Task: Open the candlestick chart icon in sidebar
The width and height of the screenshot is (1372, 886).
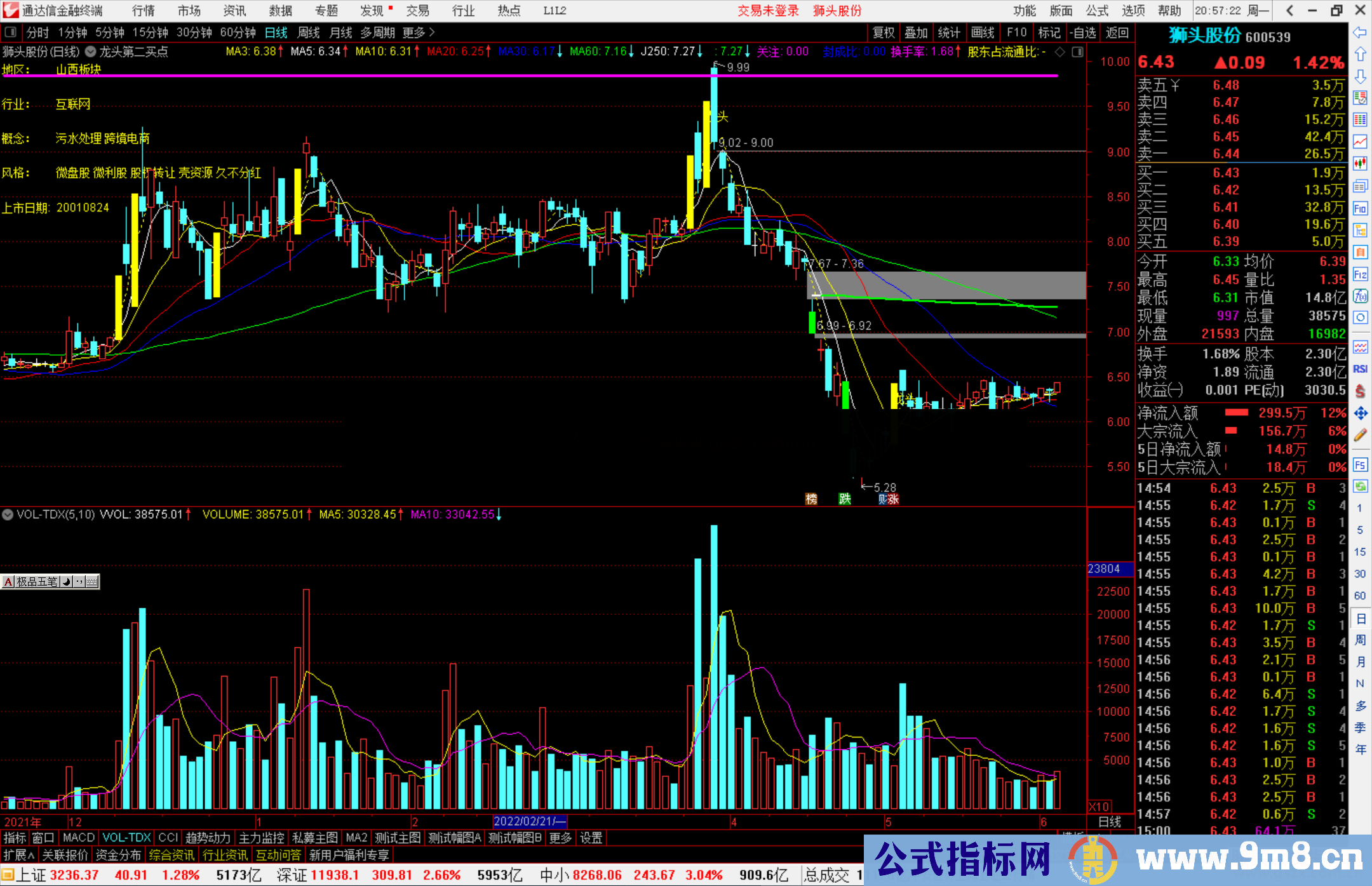Action: point(1360,164)
